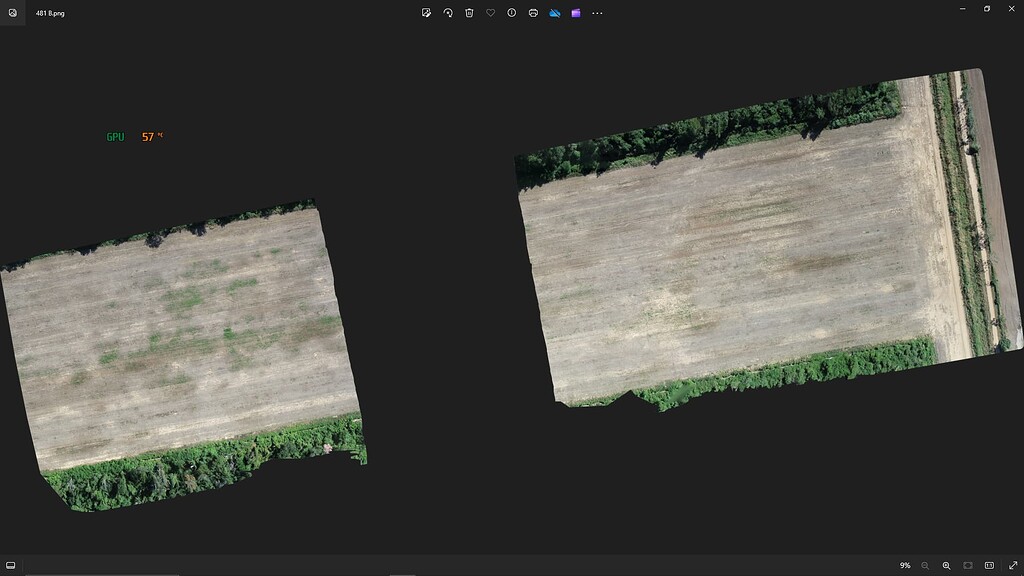This screenshot has width=1024, height=576.
Task: Delete 481 B.png using the trash icon
Action: tap(468, 13)
